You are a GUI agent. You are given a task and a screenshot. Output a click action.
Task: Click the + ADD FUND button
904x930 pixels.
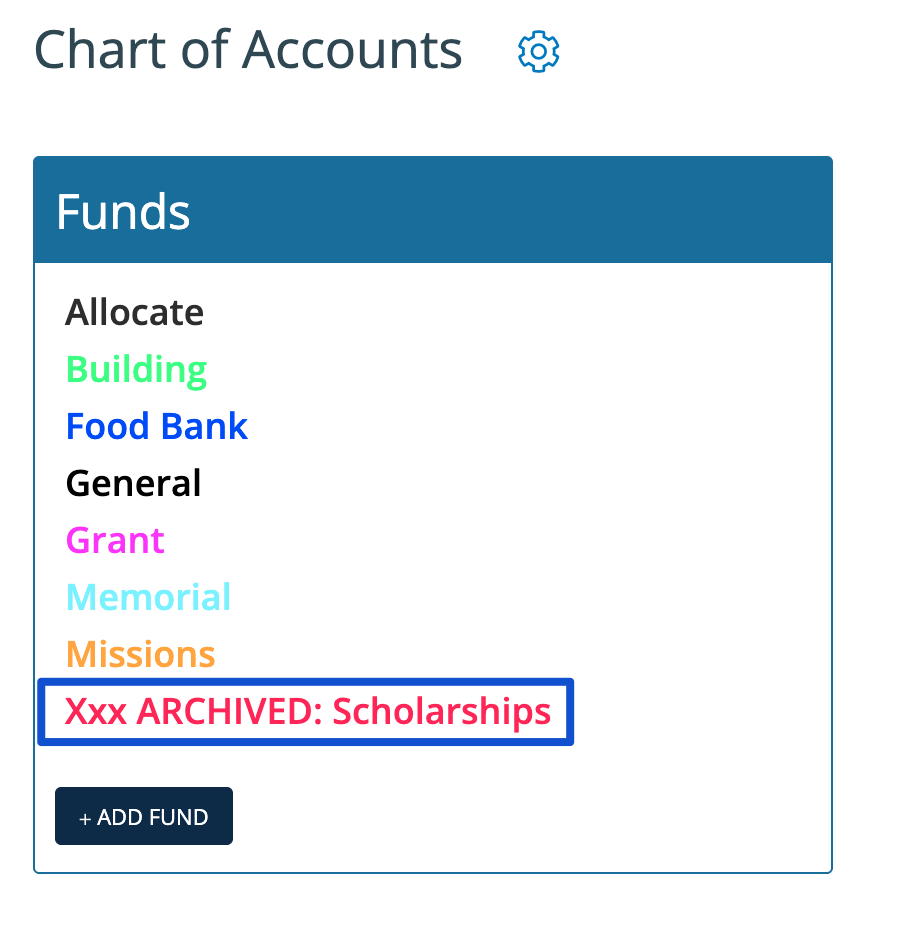coord(144,816)
